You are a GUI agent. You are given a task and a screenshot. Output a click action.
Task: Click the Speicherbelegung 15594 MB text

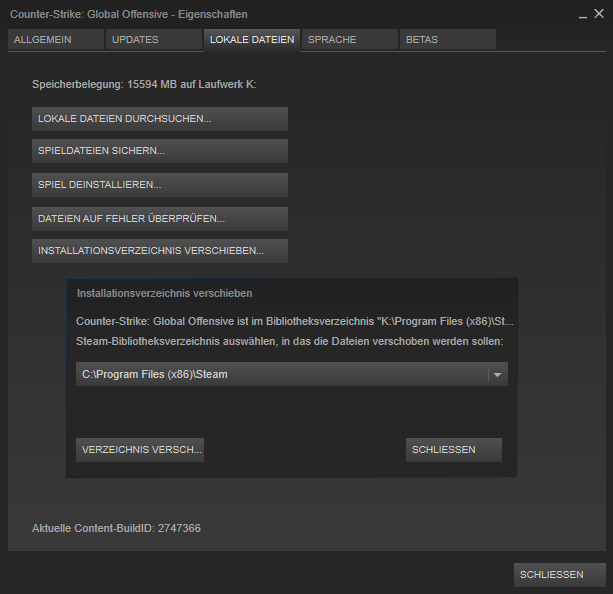coord(144,84)
